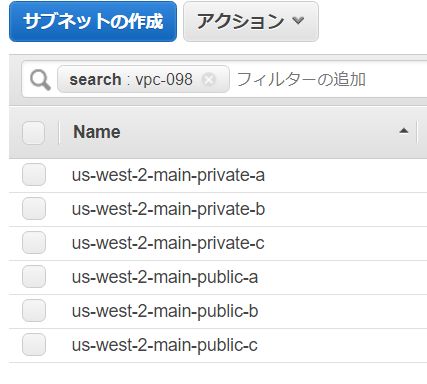
Task: Check the us-west-2-main-public-c checkbox
Action: coord(34,345)
